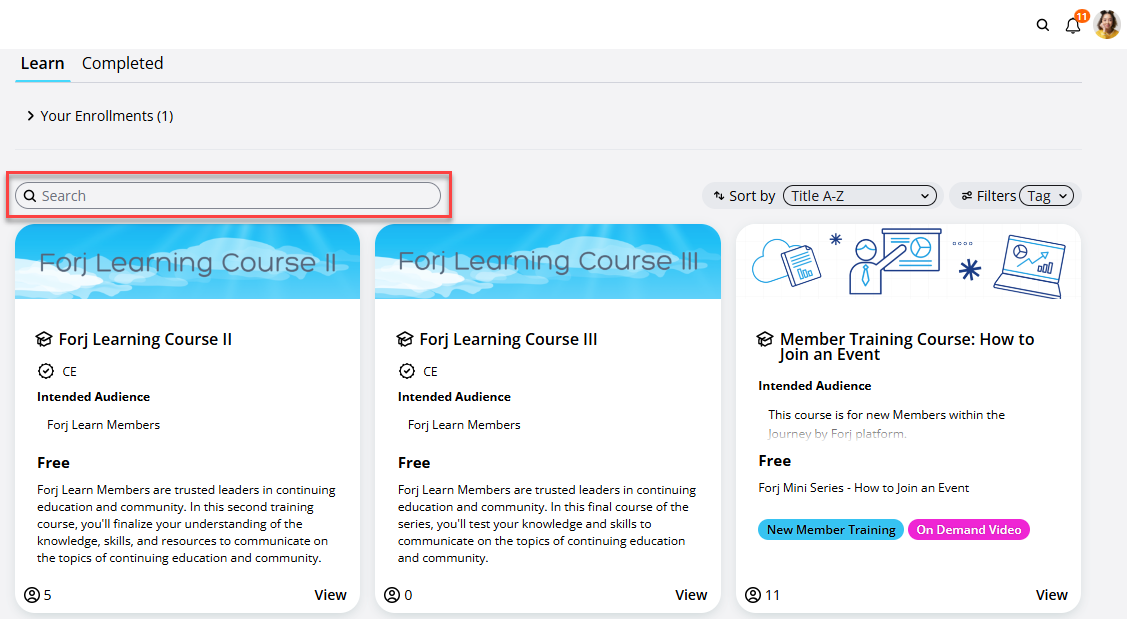Open Member Training Course: How to Join an Event title
The image size is (1127, 619).
coord(906,347)
